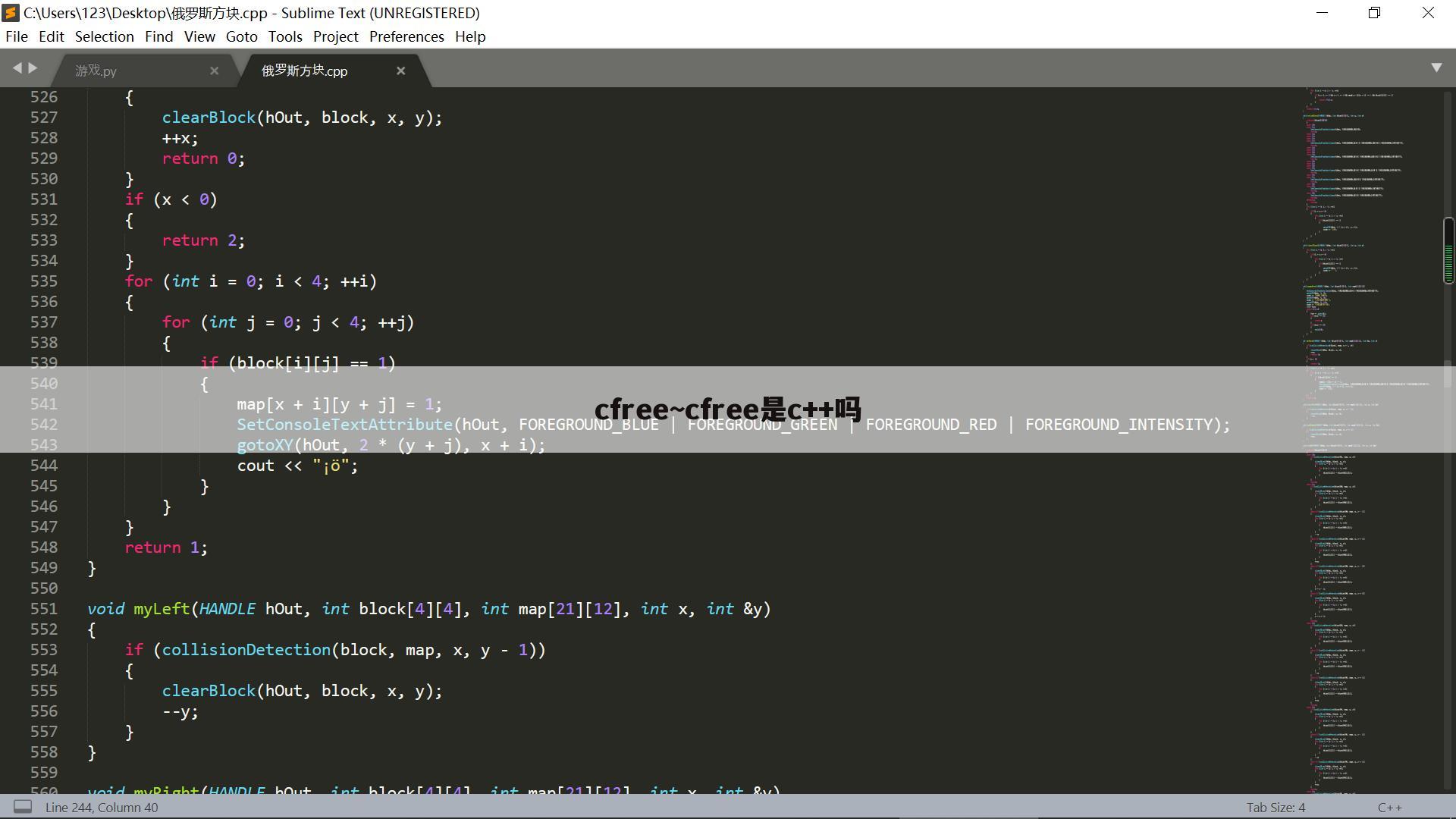Click the '--y;' statement on line 556

pos(180,711)
